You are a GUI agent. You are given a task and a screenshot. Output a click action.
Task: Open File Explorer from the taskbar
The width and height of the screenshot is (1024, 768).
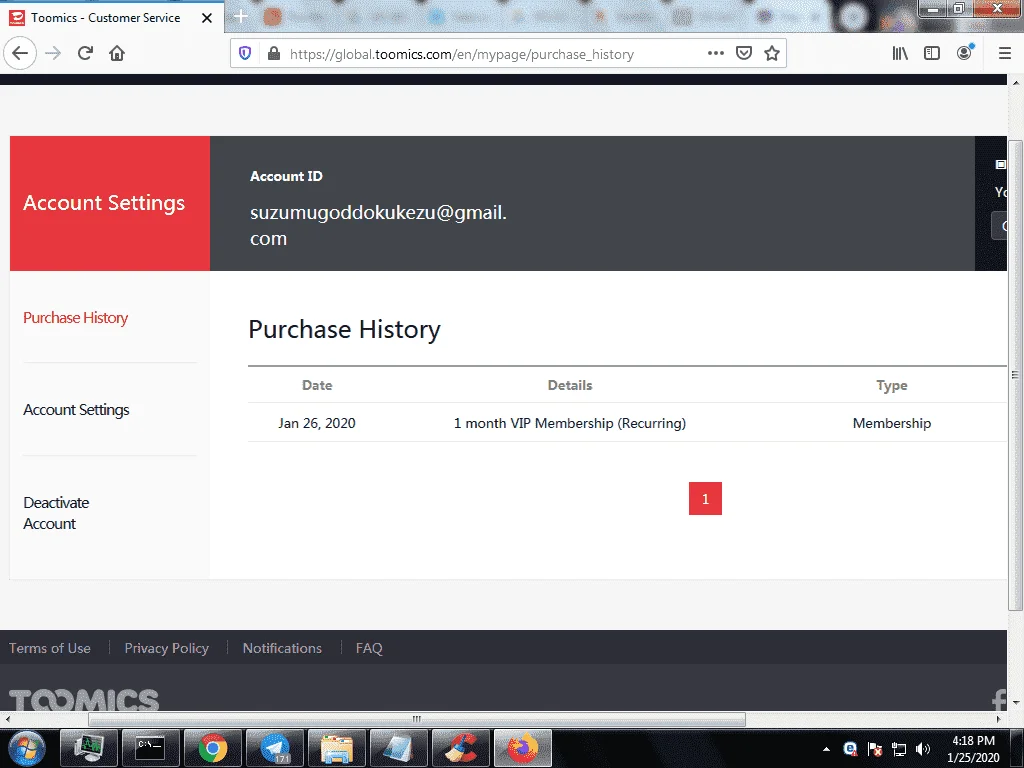pos(336,748)
